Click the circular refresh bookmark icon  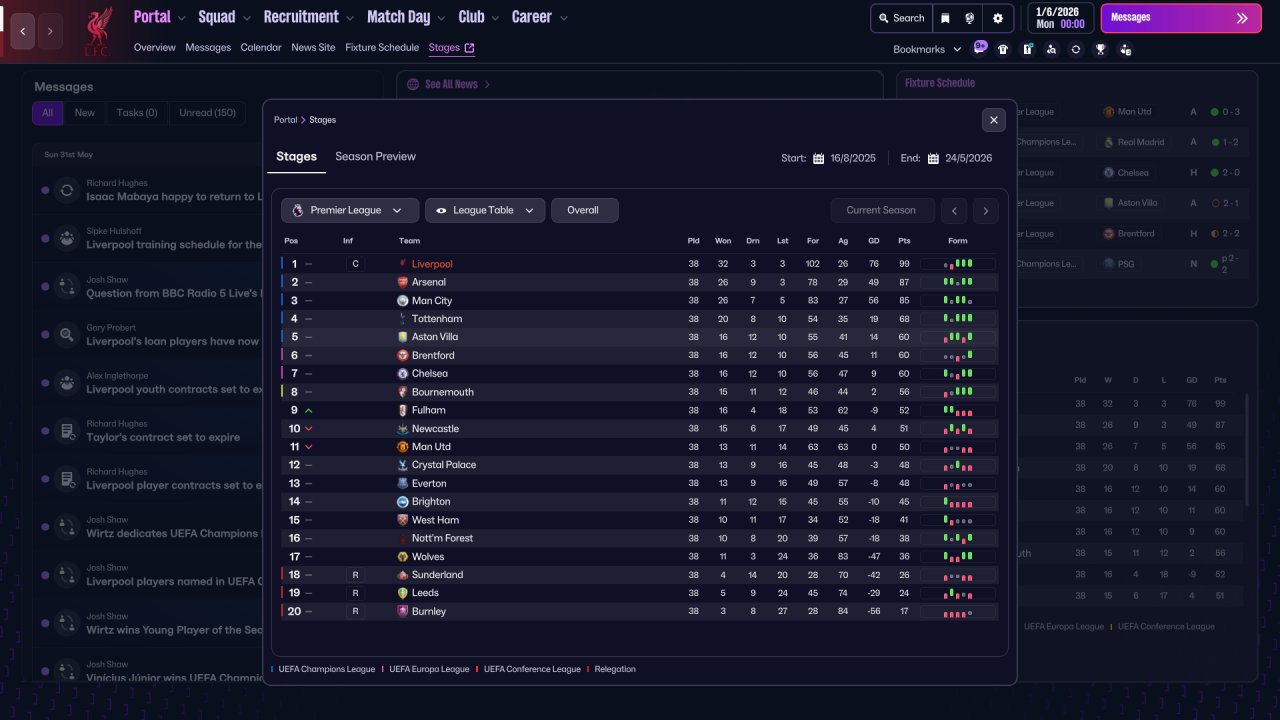(1076, 49)
